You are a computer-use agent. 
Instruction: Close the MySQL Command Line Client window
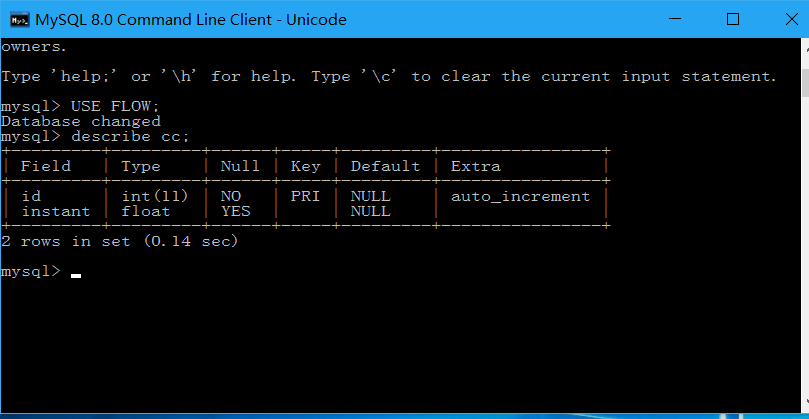point(790,19)
